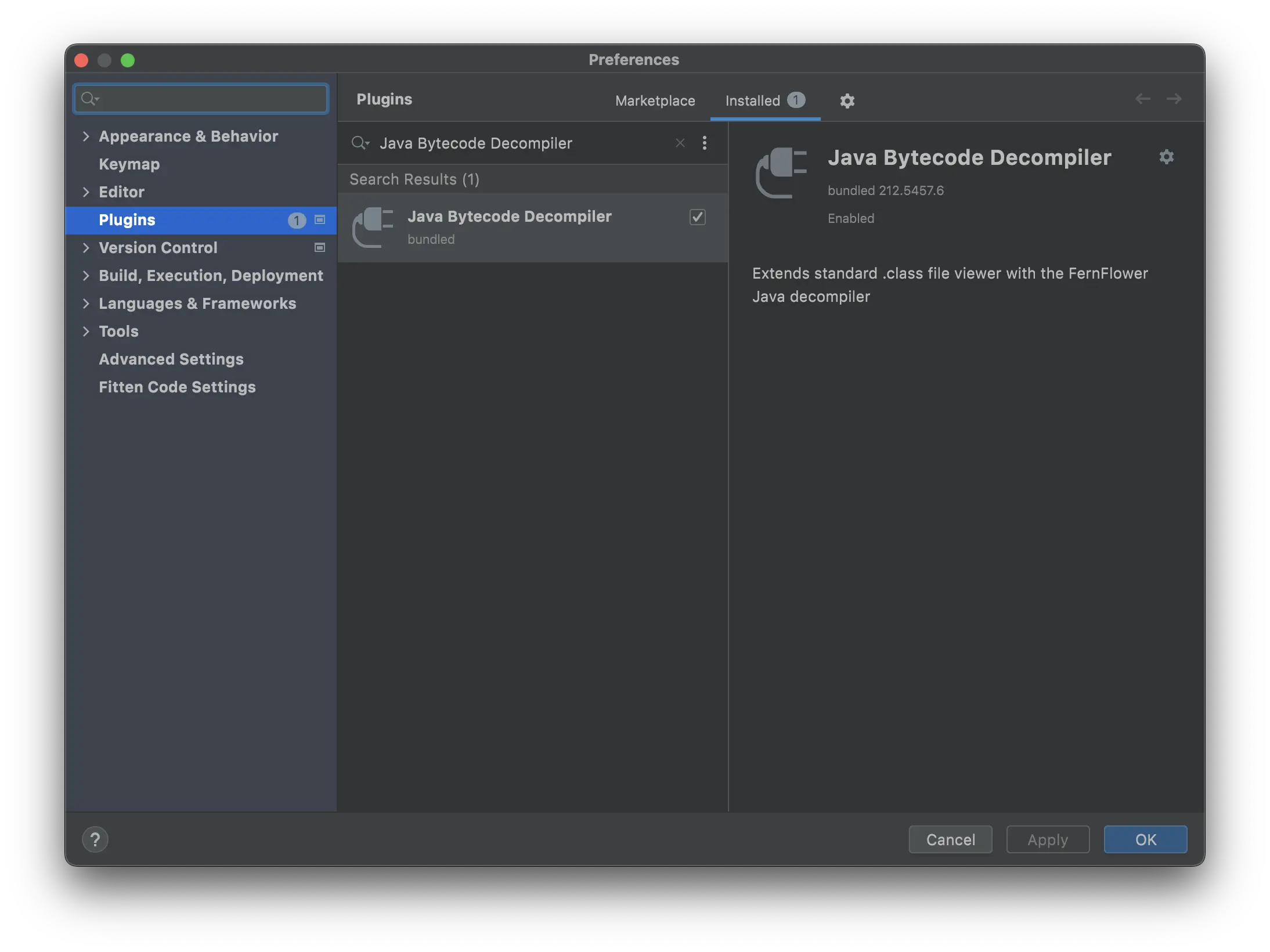1270x952 pixels.
Task: Click the help question mark button
Action: [x=95, y=839]
